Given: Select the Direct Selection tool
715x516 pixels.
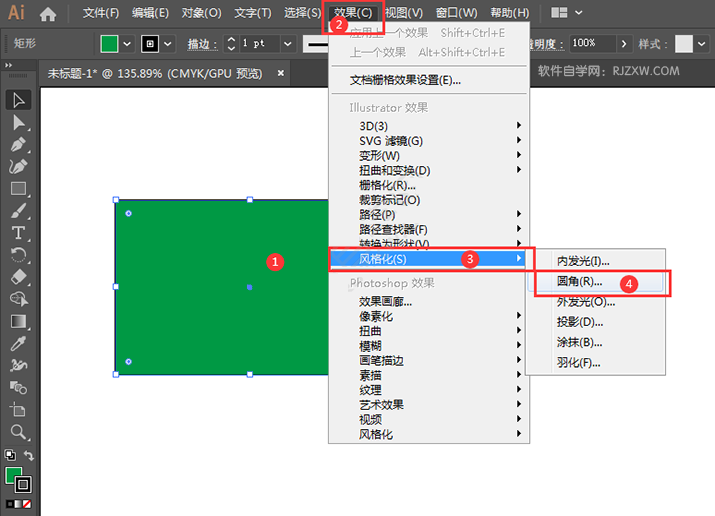Looking at the screenshot, I should point(18,123).
